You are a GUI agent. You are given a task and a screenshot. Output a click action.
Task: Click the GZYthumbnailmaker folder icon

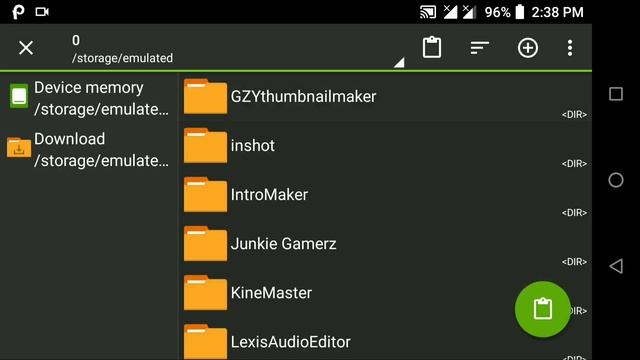[205, 97]
